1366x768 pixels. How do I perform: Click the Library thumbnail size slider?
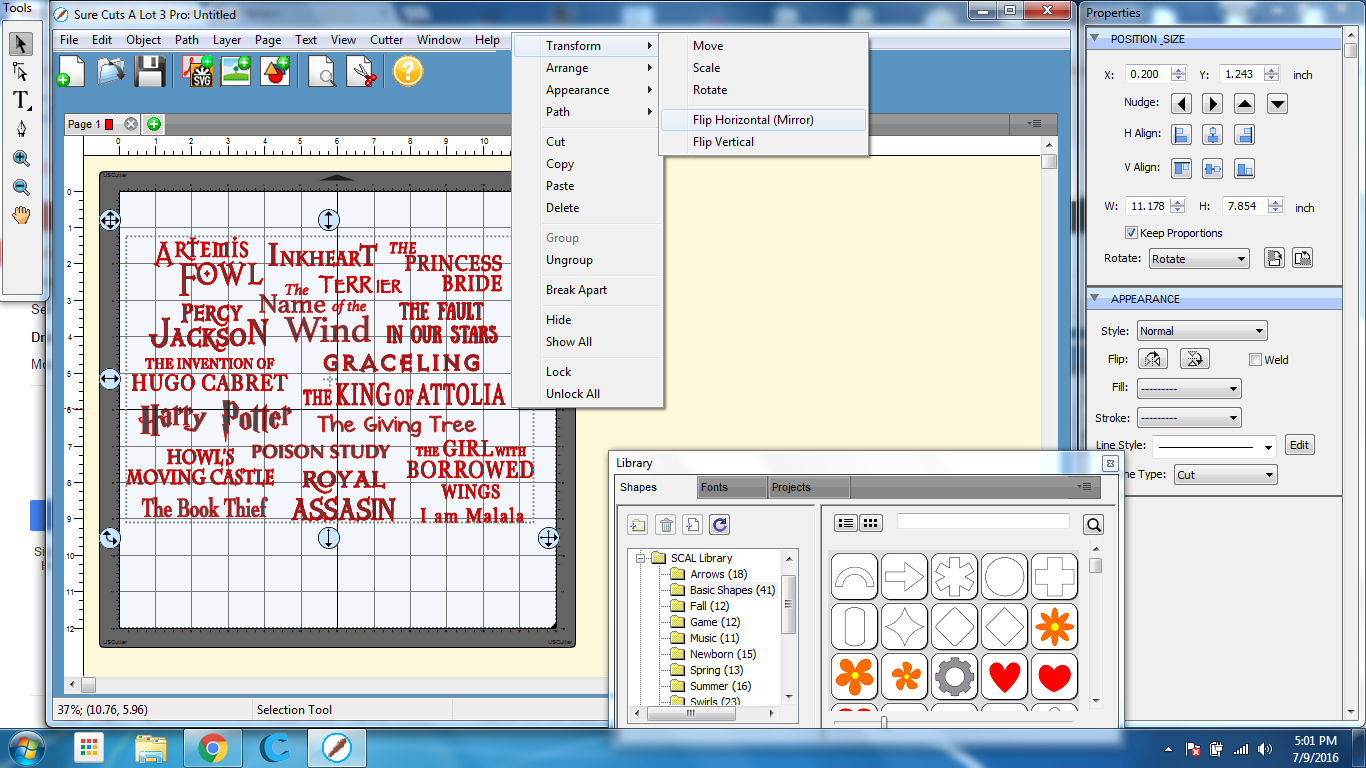tap(884, 721)
